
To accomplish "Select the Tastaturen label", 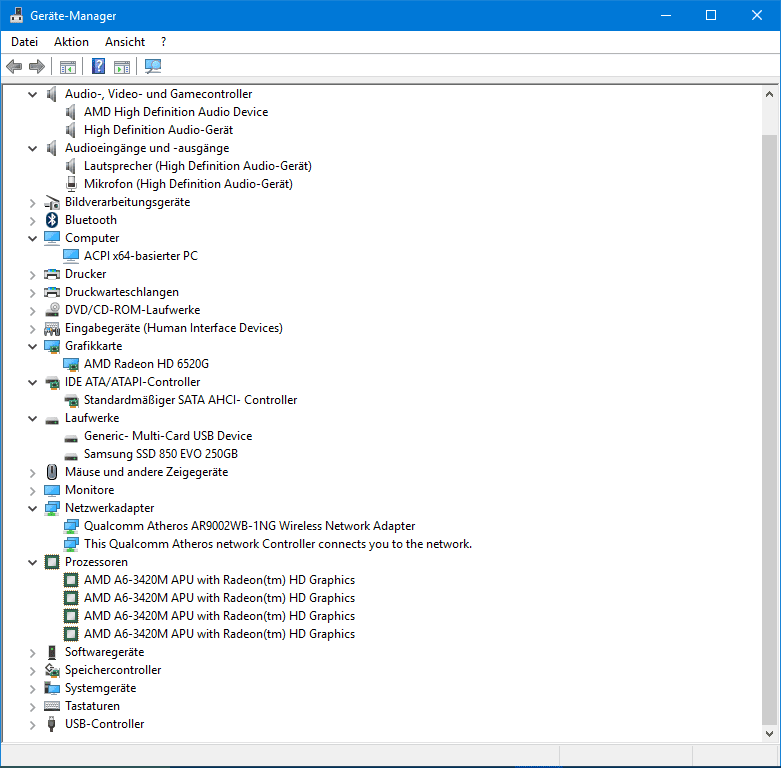I will [92, 706].
